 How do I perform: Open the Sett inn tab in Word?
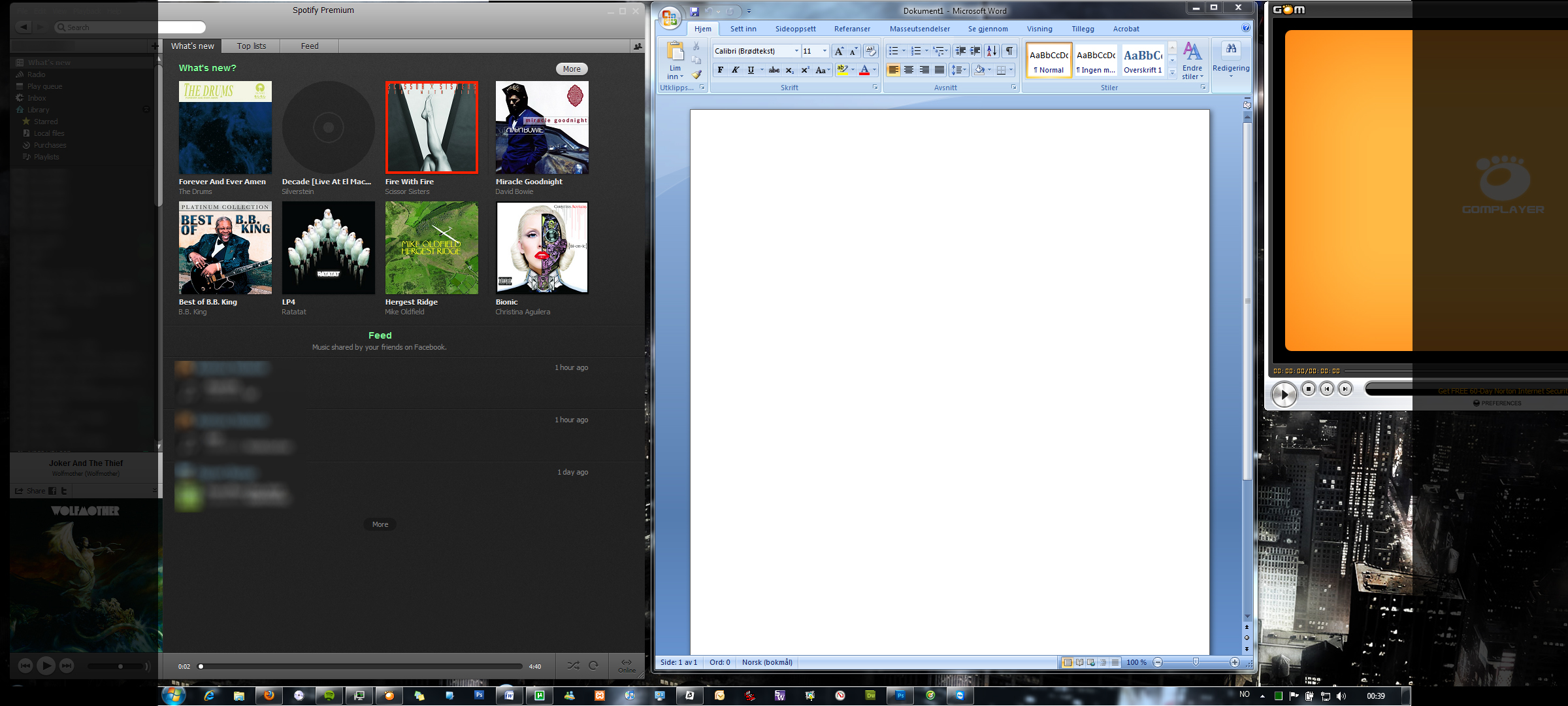tap(743, 29)
